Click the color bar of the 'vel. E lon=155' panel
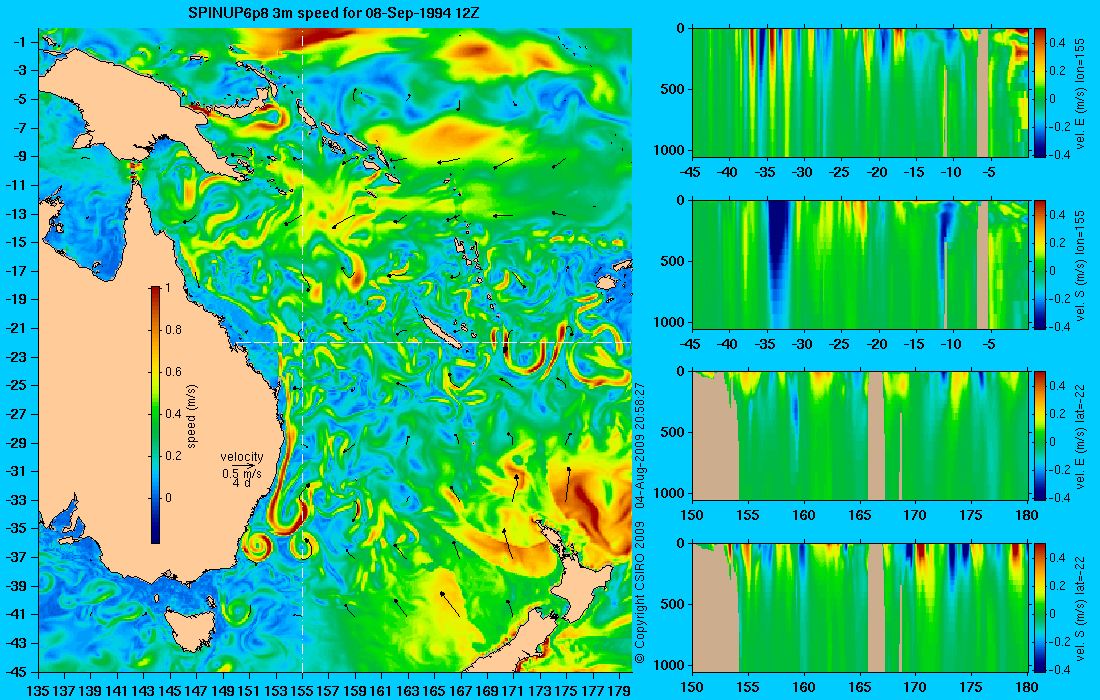This screenshot has width=1100, height=700. click(x=1040, y=93)
